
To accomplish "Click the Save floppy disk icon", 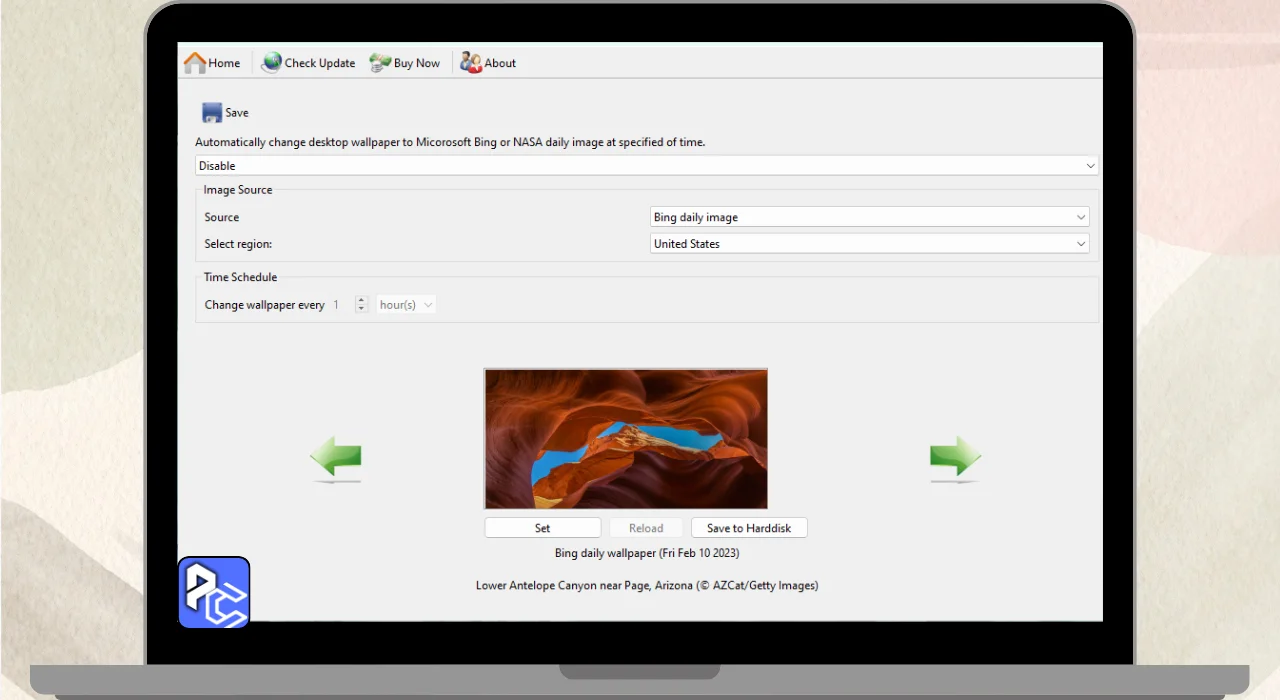I will click(212, 113).
